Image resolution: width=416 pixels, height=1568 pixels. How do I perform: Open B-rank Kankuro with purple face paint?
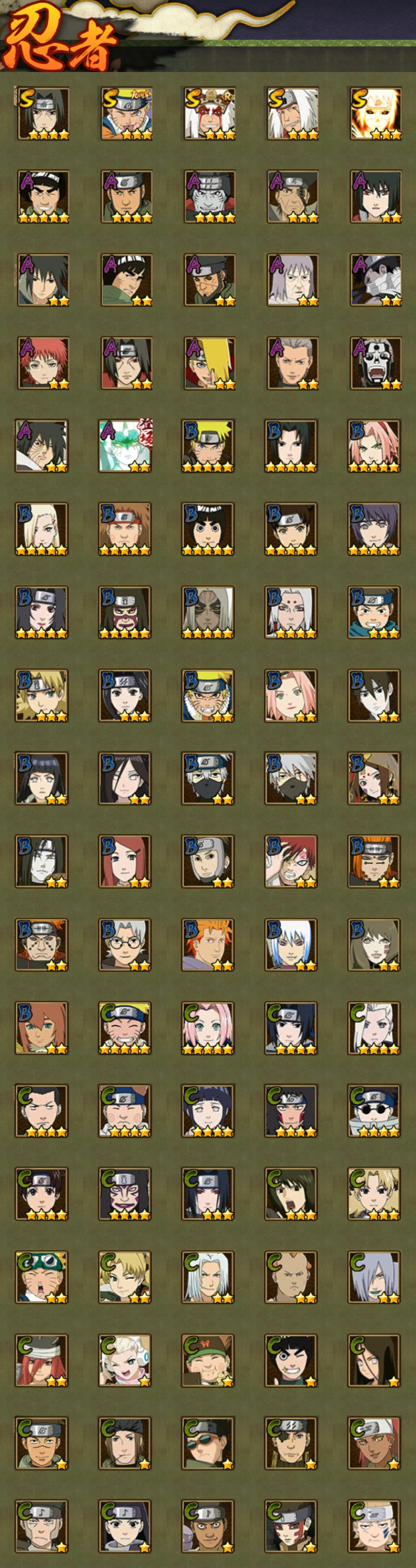pyautogui.click(x=125, y=612)
